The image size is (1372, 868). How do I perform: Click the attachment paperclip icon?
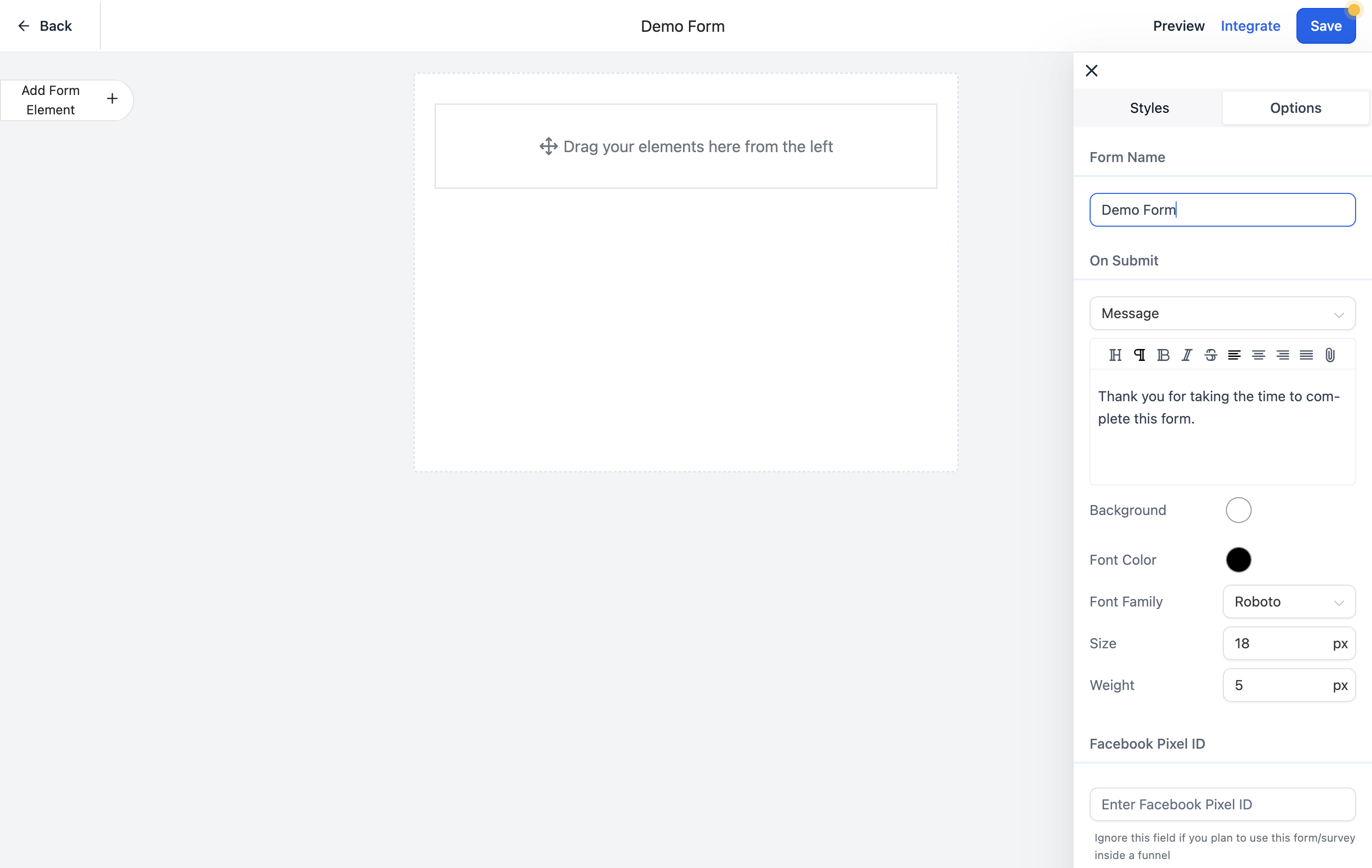tap(1330, 355)
